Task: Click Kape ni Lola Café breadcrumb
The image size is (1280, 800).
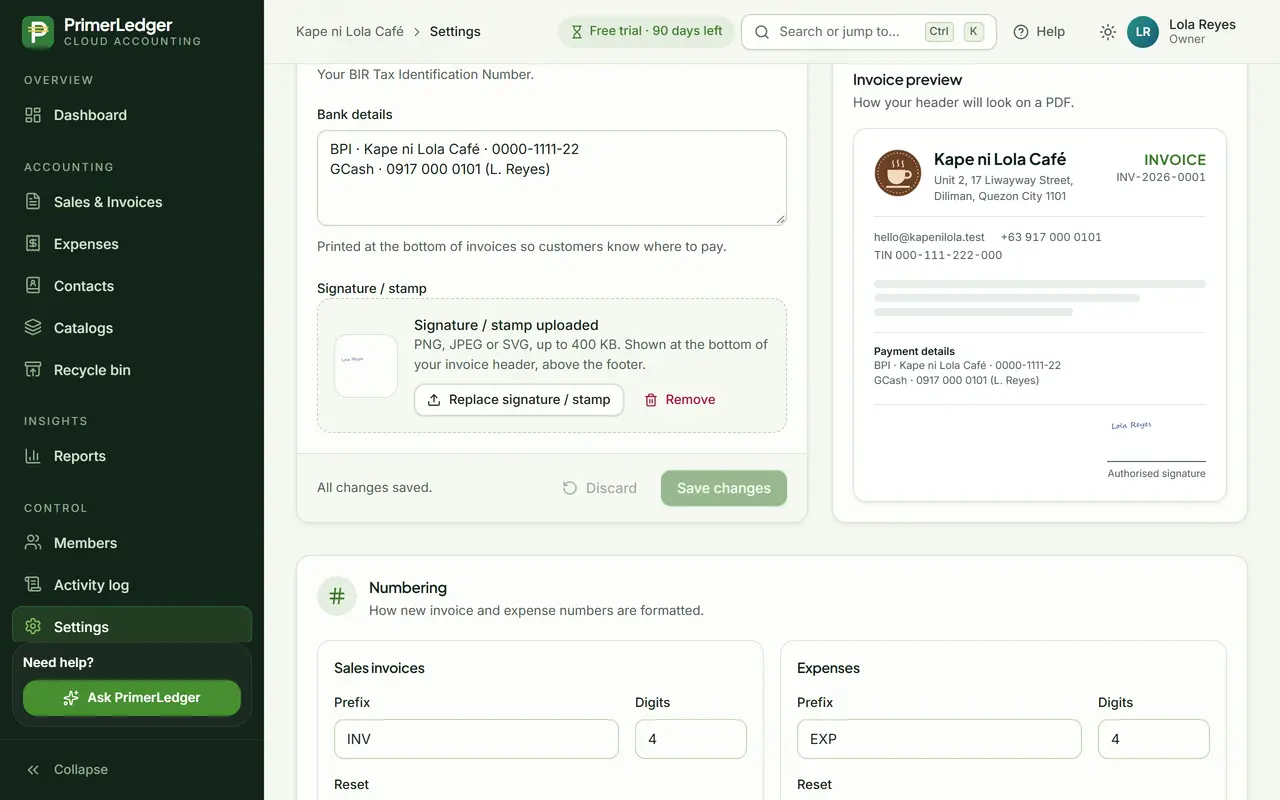Action: [x=350, y=32]
